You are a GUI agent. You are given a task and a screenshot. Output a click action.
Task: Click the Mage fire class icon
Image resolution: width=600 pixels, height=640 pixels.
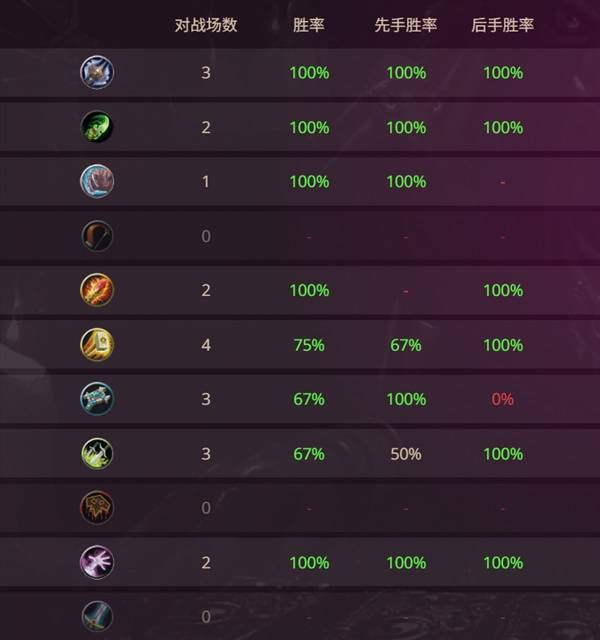click(x=97, y=290)
